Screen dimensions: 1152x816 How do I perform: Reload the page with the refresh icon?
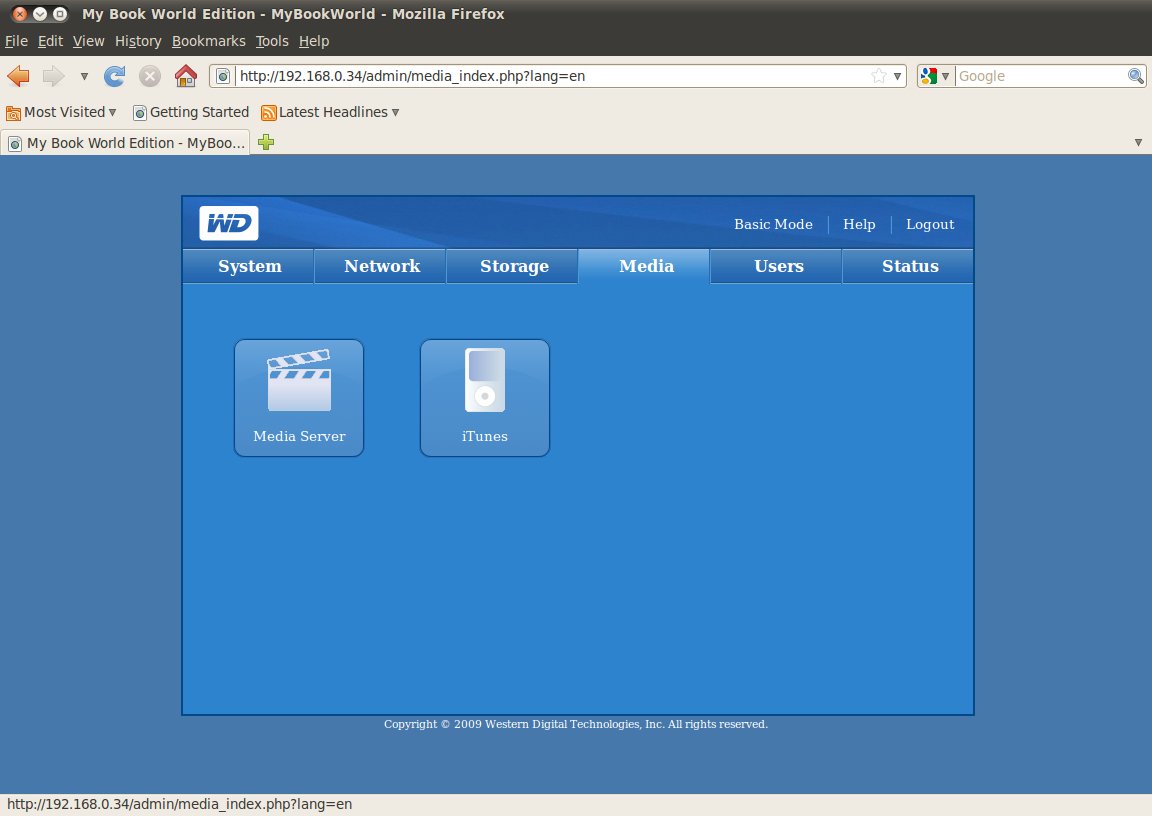(115, 76)
